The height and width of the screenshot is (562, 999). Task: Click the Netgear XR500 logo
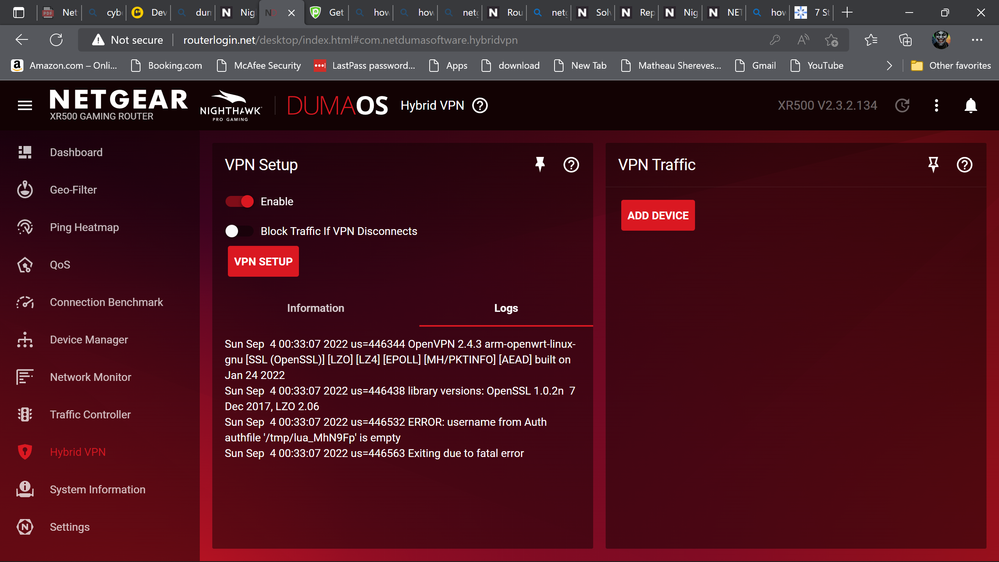[119, 105]
